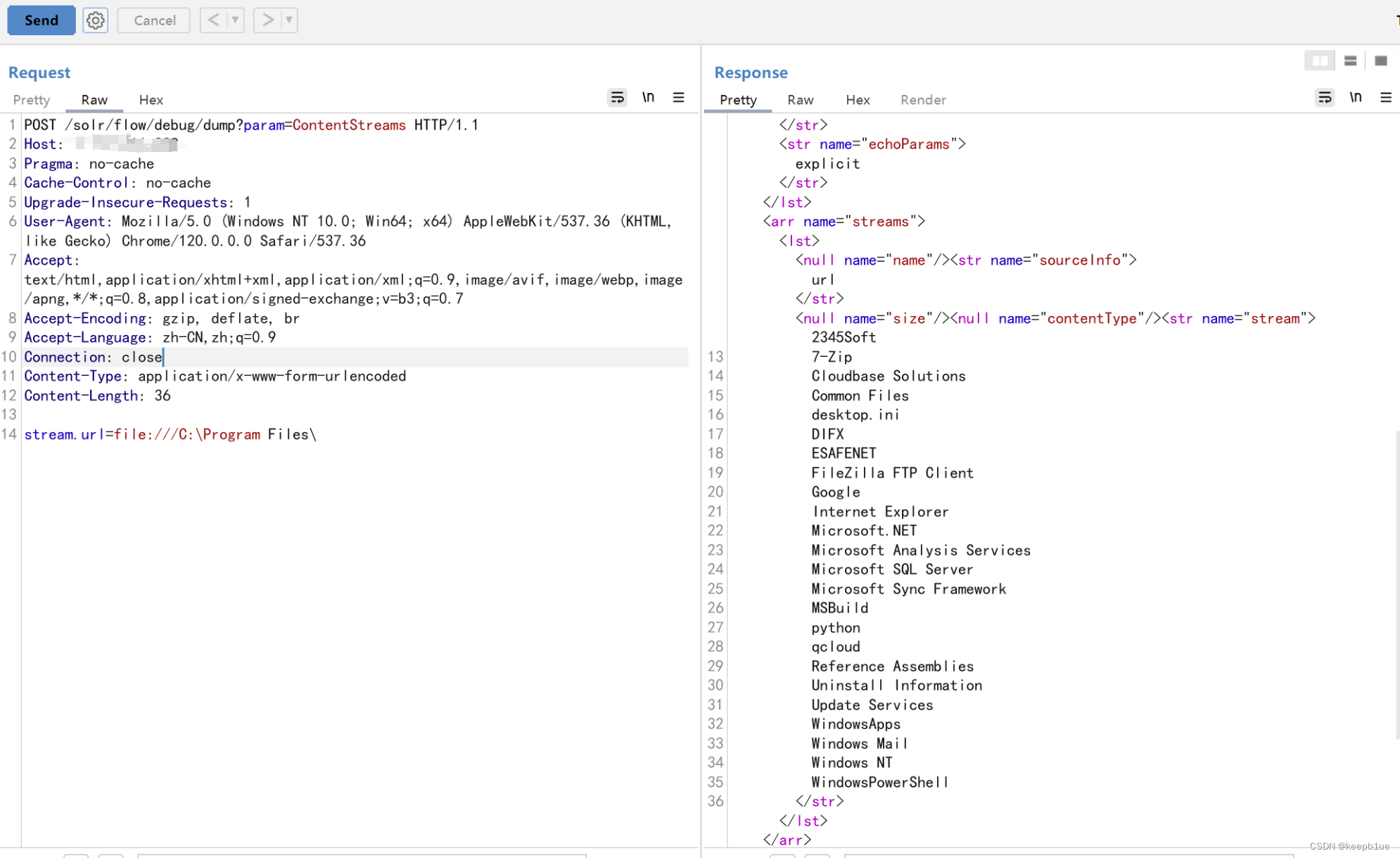Click the arr name="streams" tag
The image size is (1400, 858).
pos(844,221)
